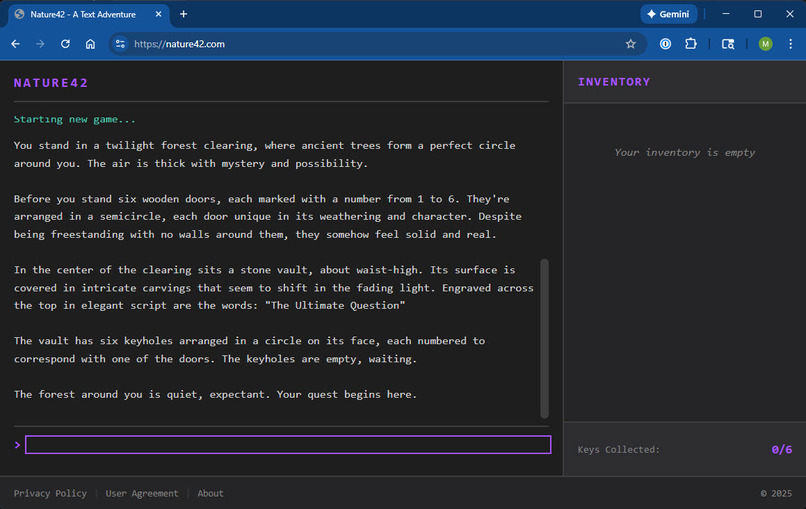Open the Gemini button
The image size is (806, 509).
(x=668, y=14)
